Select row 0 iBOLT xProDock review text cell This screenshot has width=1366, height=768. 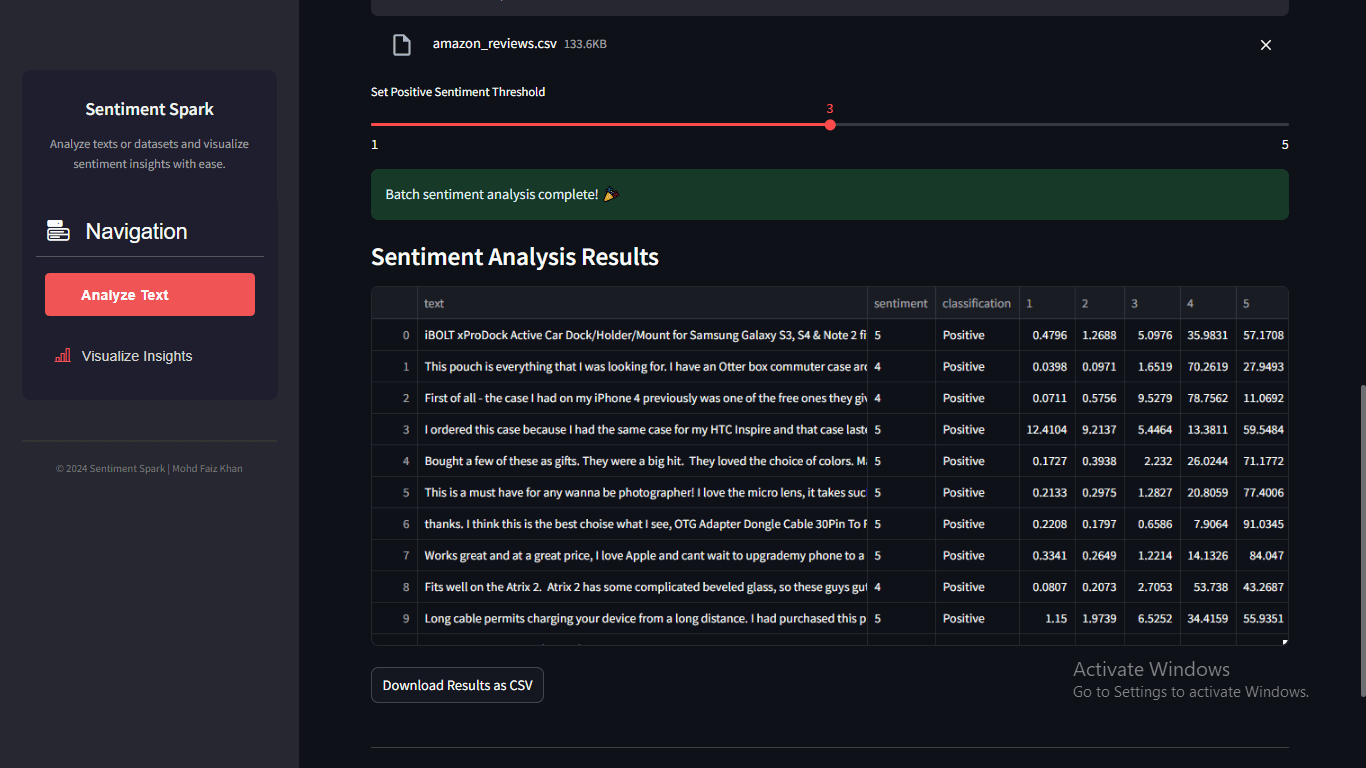(x=642, y=335)
